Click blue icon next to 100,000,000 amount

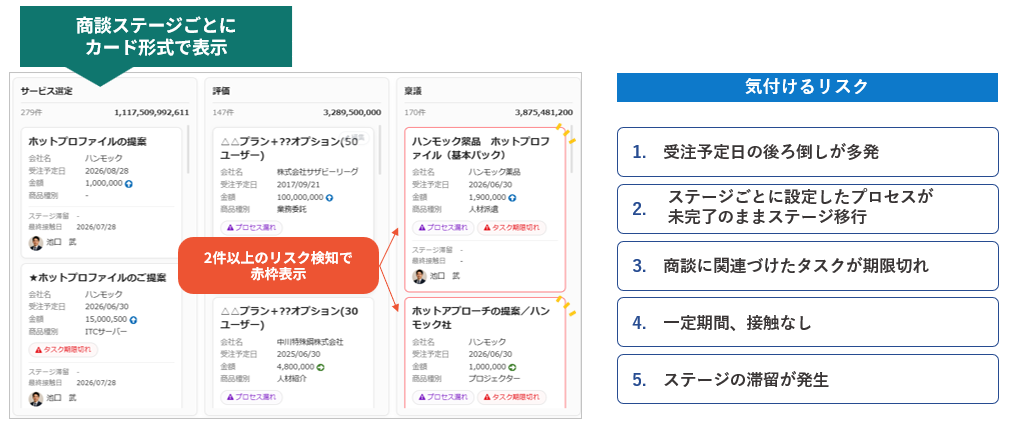click(x=329, y=198)
